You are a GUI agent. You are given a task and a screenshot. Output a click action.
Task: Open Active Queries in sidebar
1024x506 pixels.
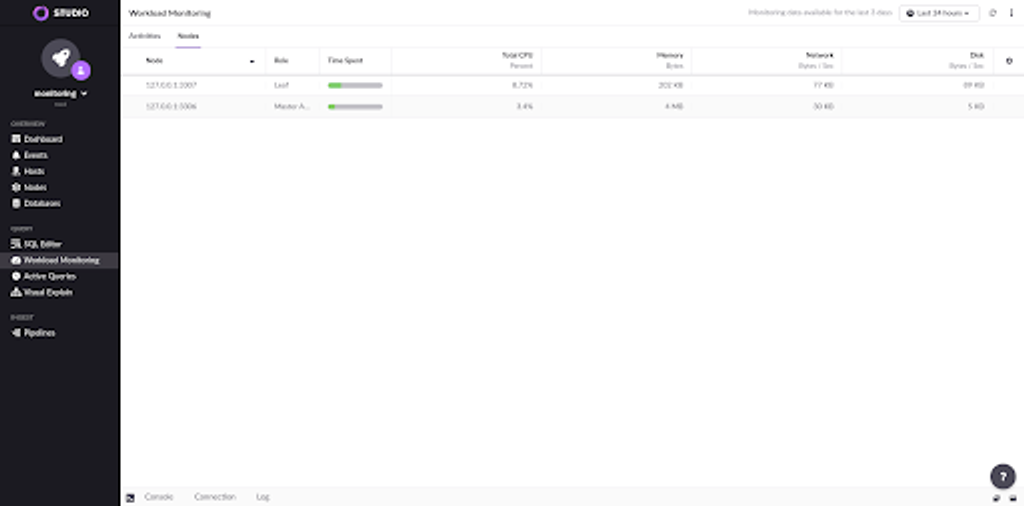(x=50, y=276)
